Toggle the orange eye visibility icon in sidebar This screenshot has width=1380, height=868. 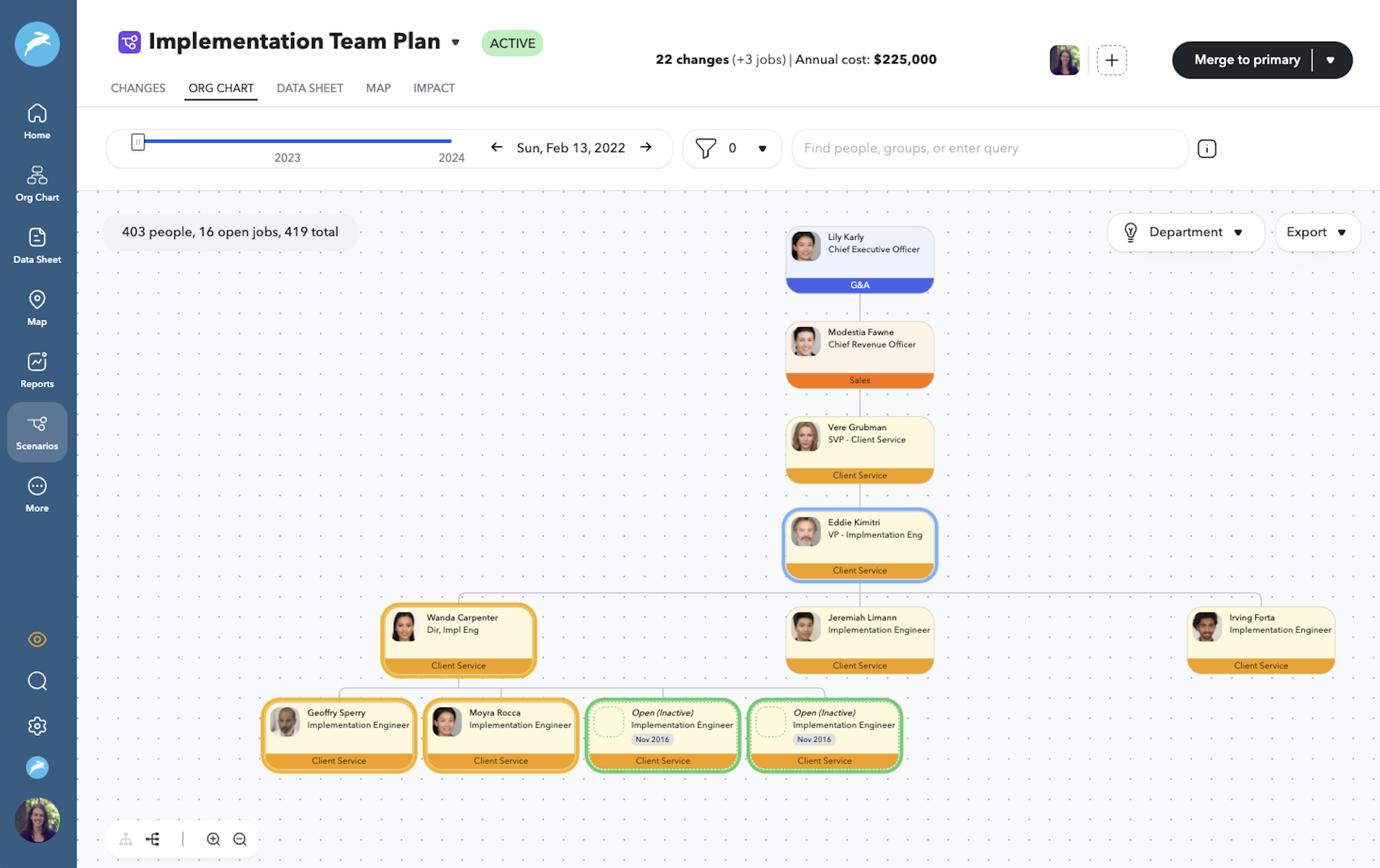(x=36, y=639)
